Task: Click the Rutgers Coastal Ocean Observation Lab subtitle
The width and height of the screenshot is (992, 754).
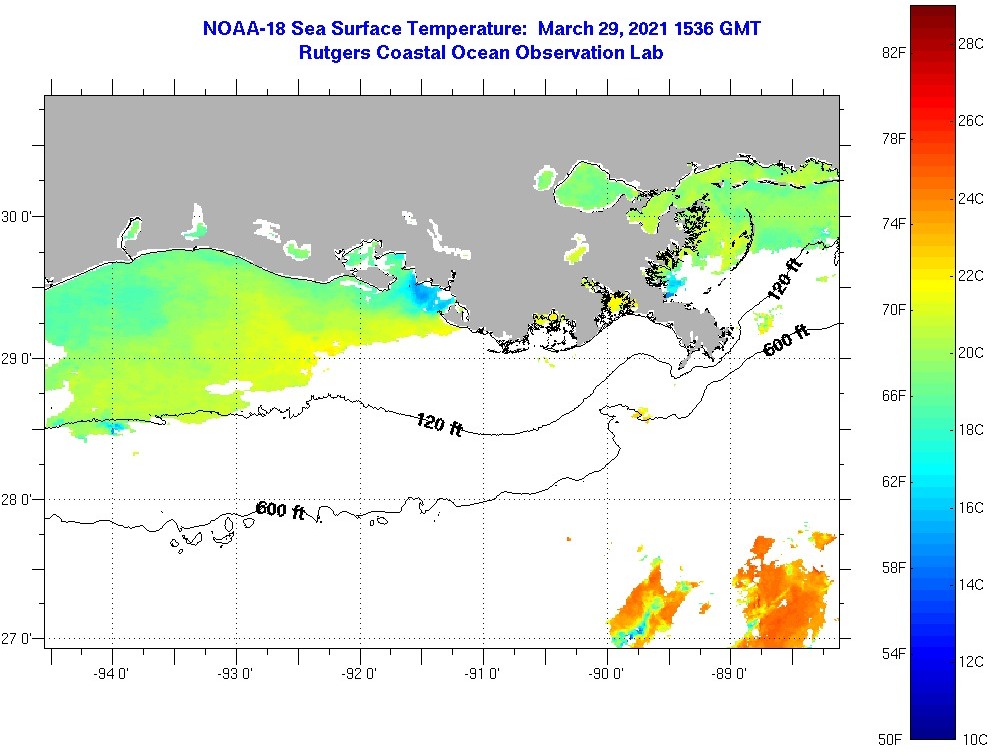Action: (x=481, y=53)
